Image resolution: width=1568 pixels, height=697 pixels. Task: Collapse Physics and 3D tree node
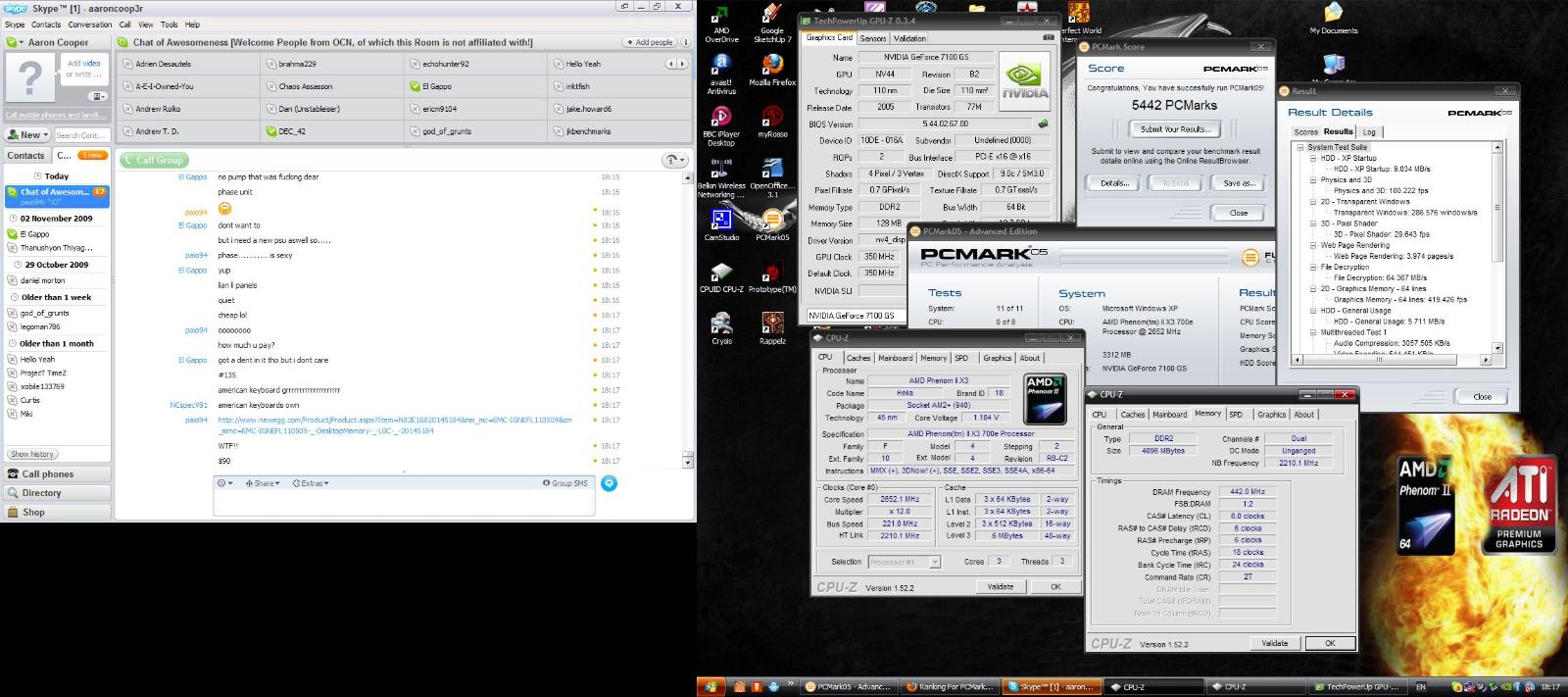click(x=1313, y=180)
